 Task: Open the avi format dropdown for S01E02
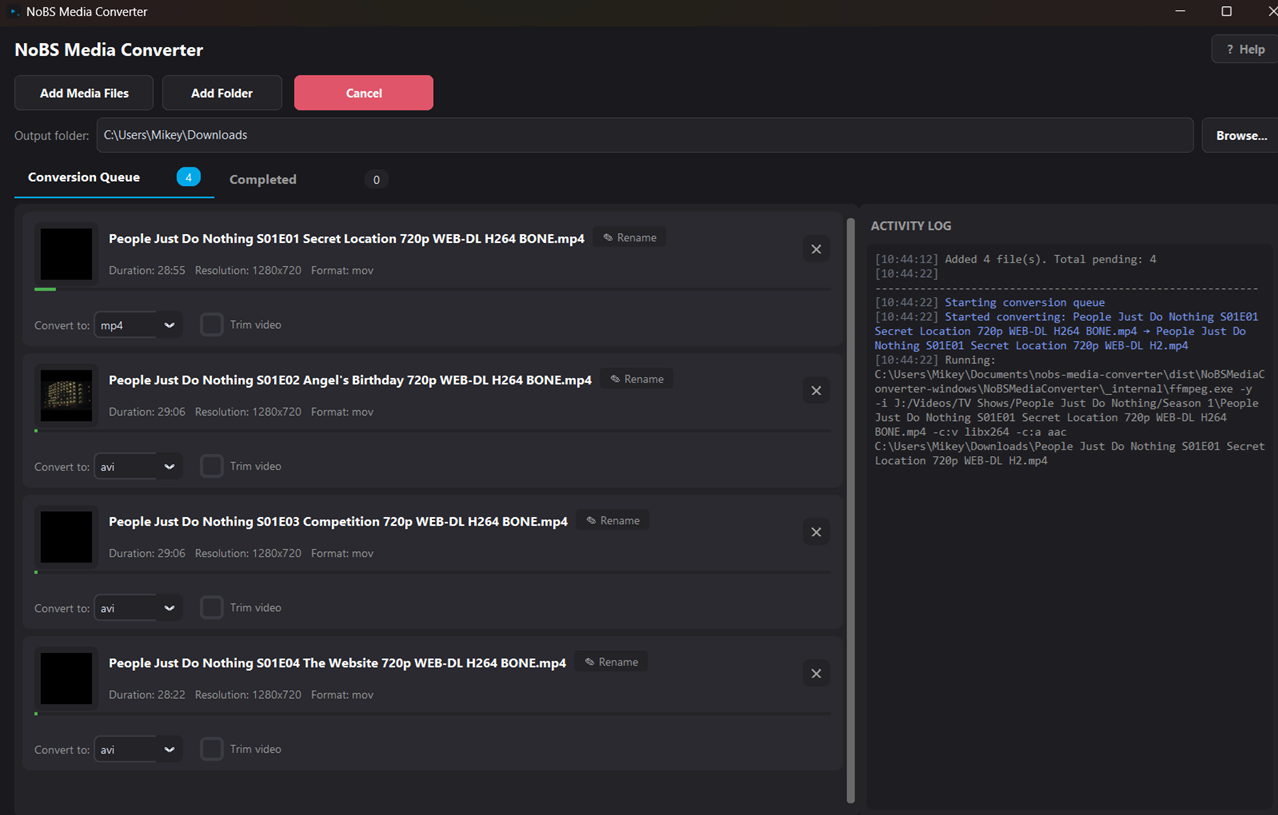point(138,467)
